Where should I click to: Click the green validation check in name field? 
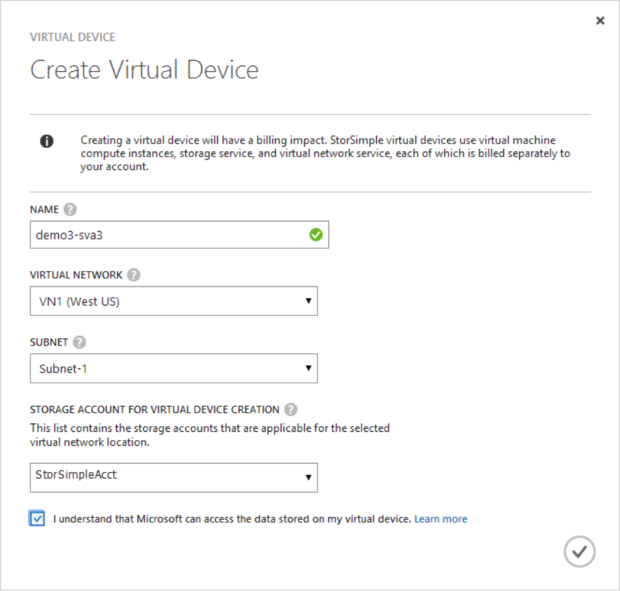tap(316, 235)
